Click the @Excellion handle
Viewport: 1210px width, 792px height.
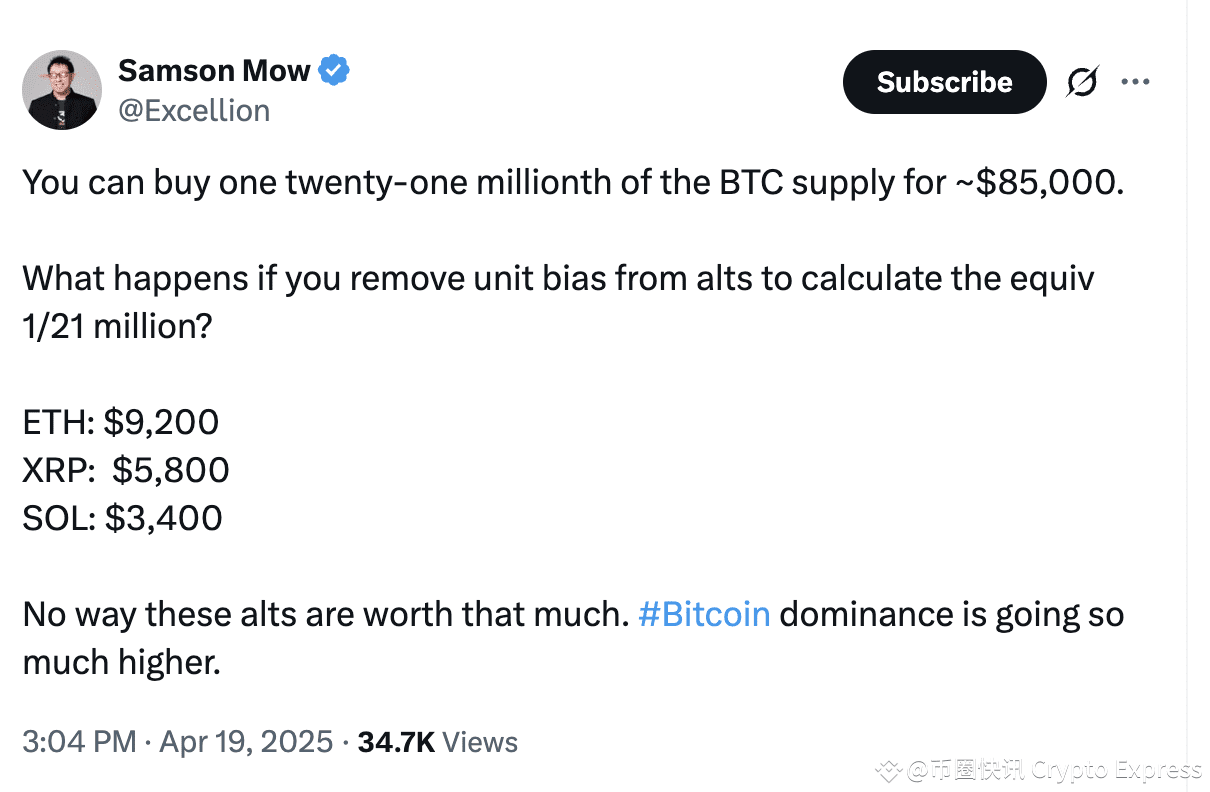click(x=195, y=110)
